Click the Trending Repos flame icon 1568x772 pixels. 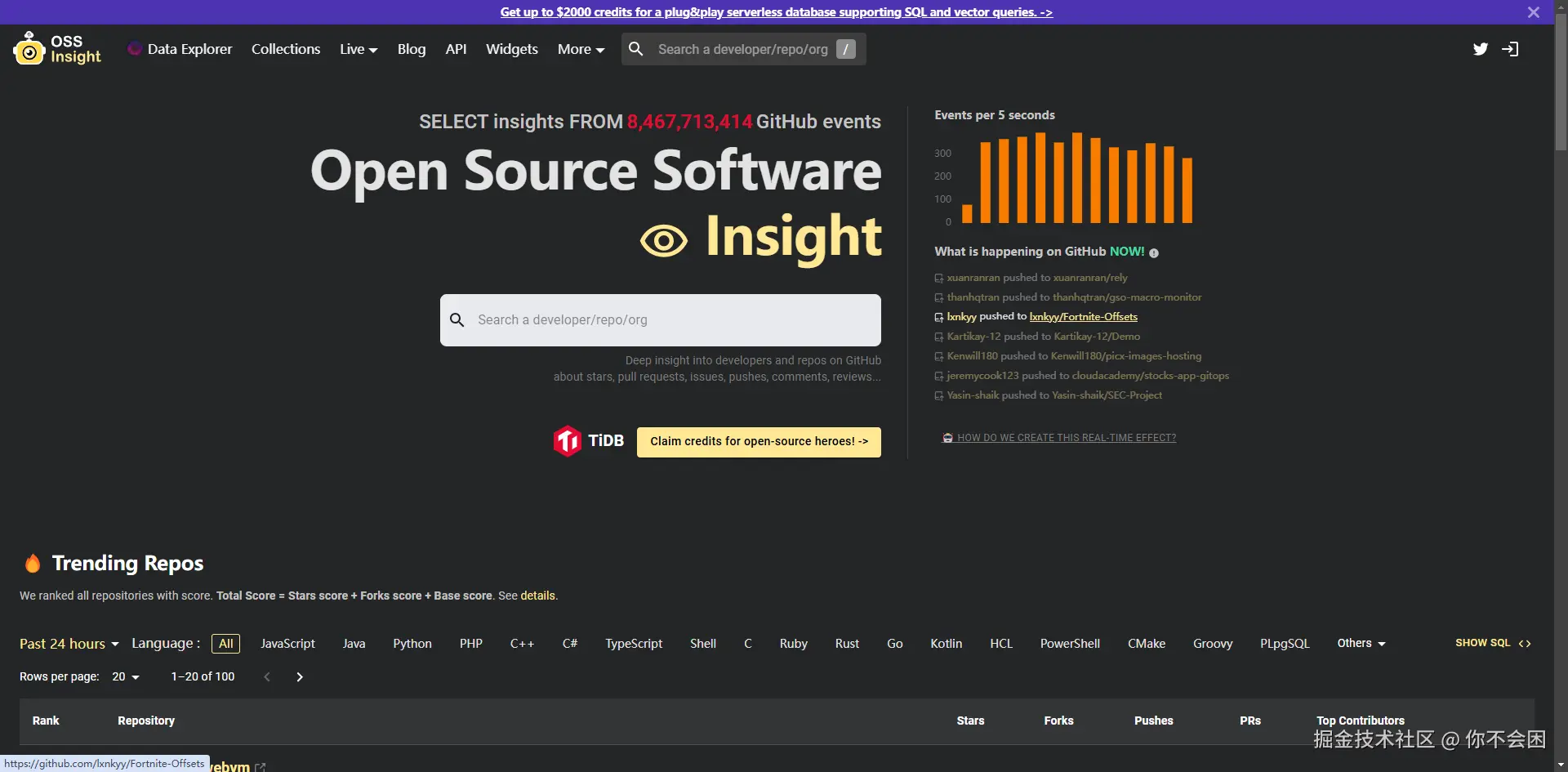tap(33, 563)
